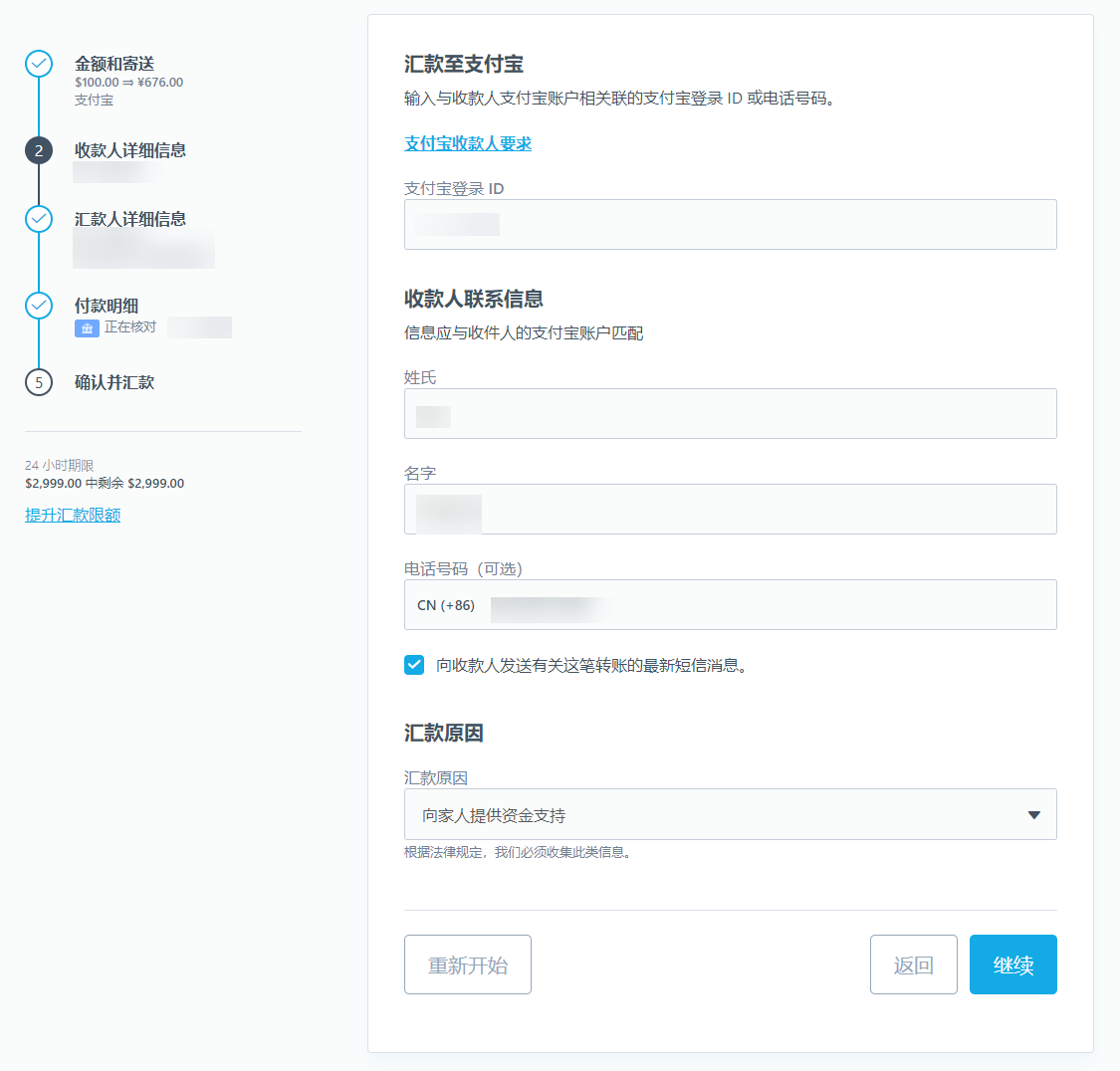Click the $100.00 ⇒ ¥676.00 amount text

pyautogui.click(x=129, y=82)
